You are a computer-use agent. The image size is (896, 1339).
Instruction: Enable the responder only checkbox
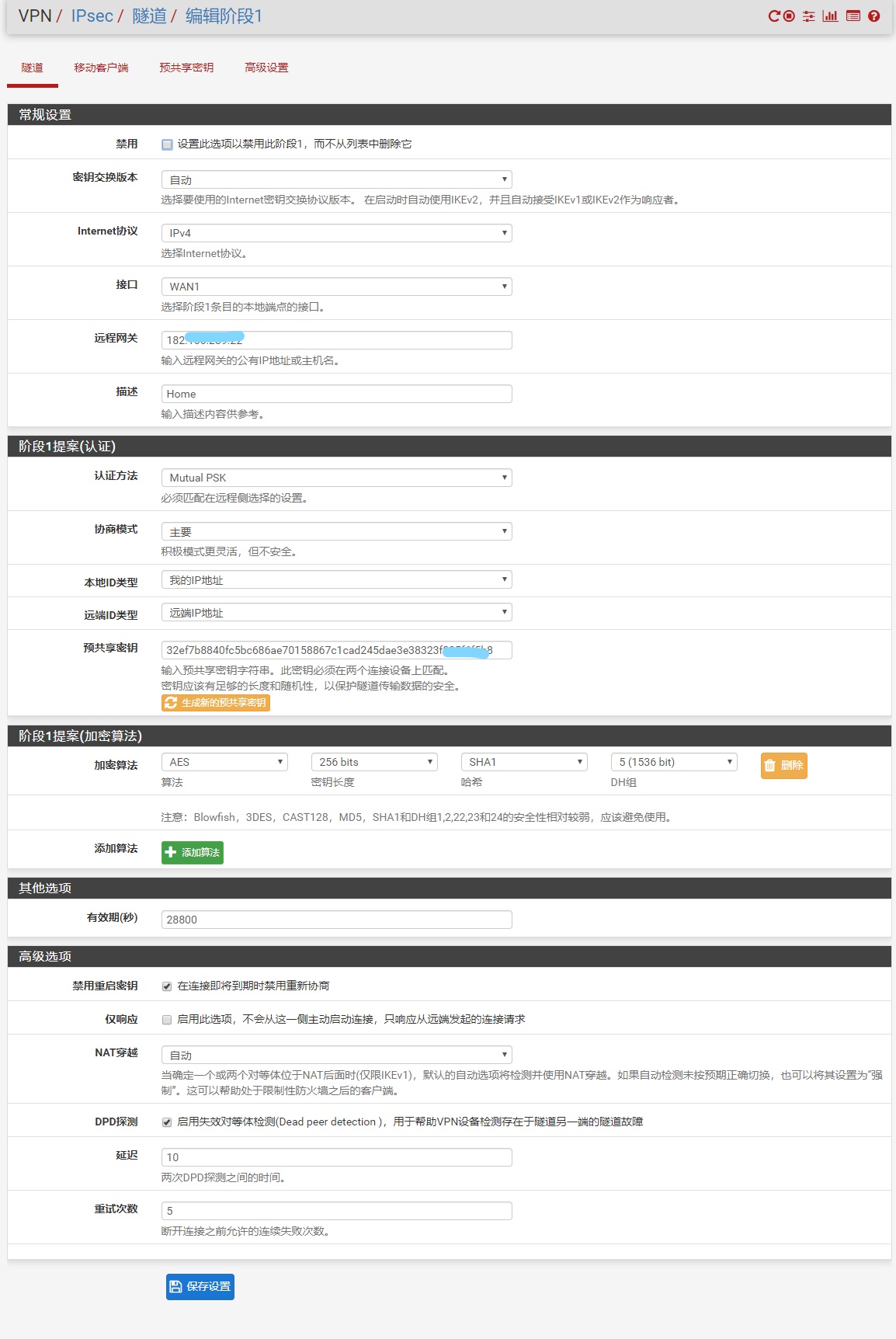(167, 1020)
